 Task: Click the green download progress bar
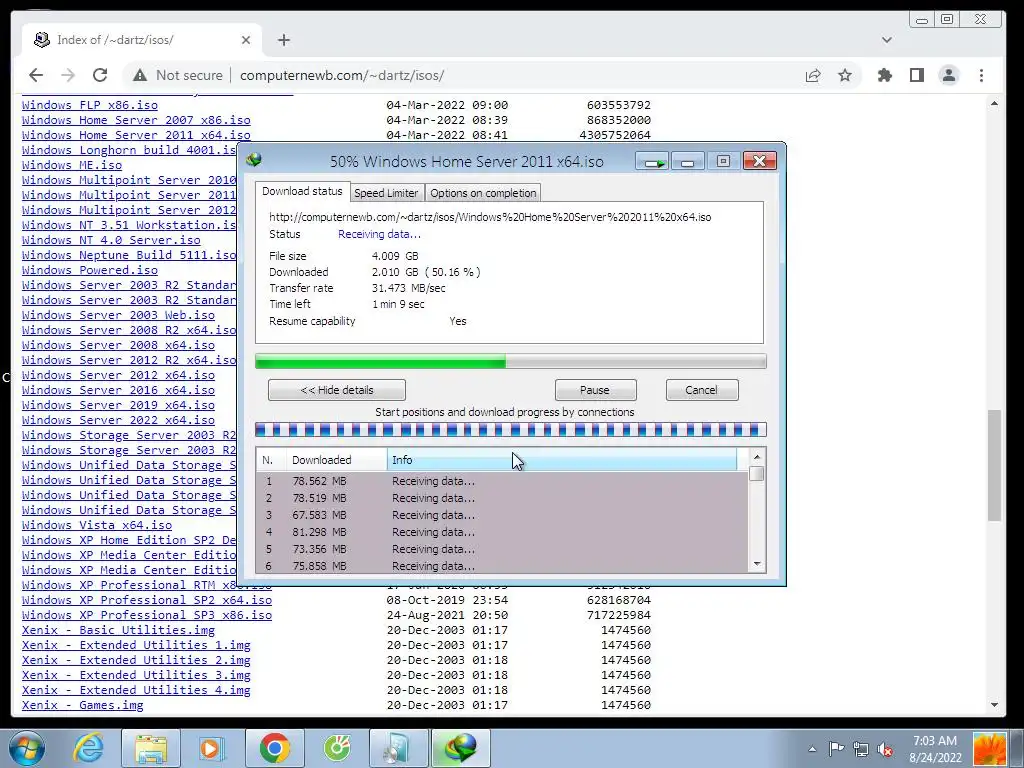pyautogui.click(x=511, y=361)
